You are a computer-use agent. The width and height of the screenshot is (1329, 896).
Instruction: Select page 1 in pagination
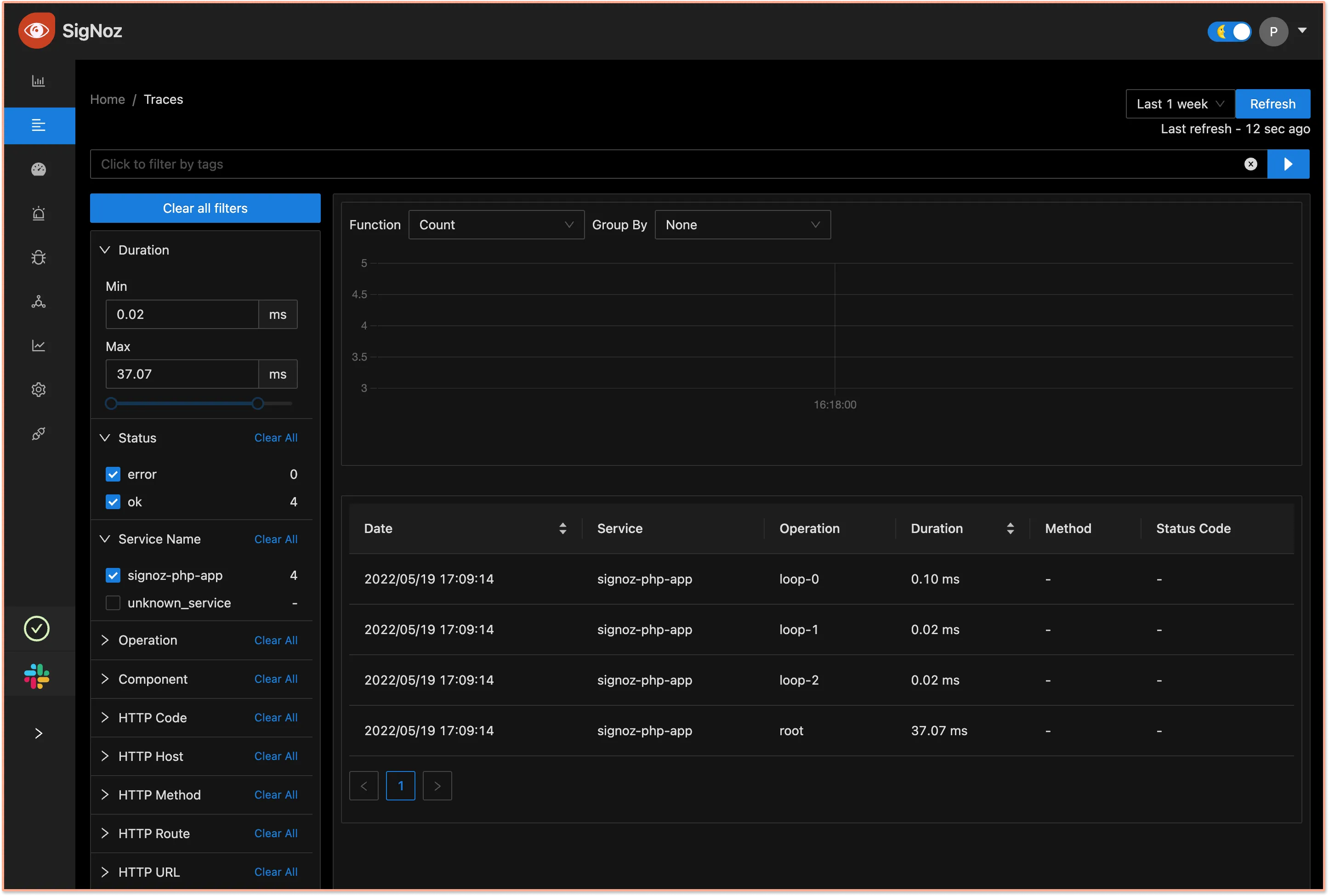click(x=401, y=786)
